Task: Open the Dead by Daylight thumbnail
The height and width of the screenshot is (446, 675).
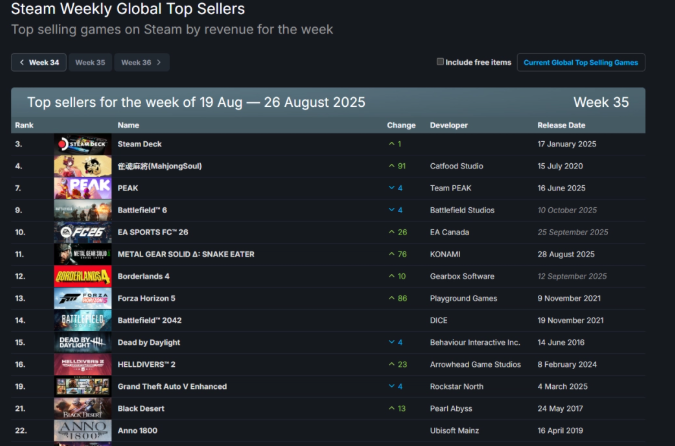Action: (x=83, y=342)
